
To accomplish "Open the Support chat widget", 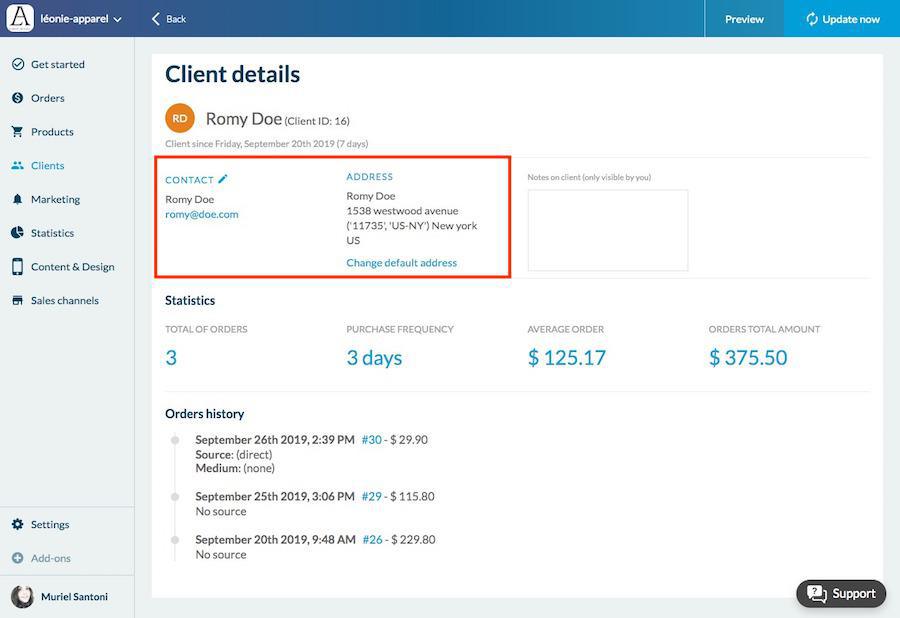I will (x=841, y=593).
